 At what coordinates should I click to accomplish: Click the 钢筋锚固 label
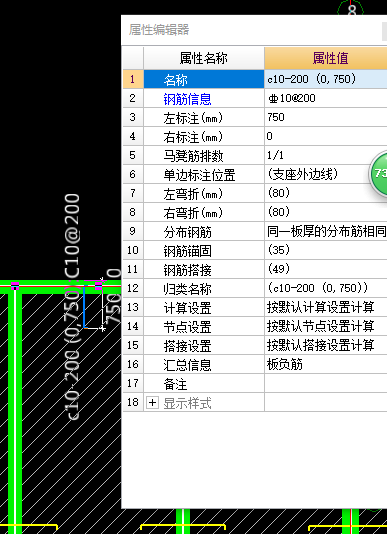tap(187, 251)
